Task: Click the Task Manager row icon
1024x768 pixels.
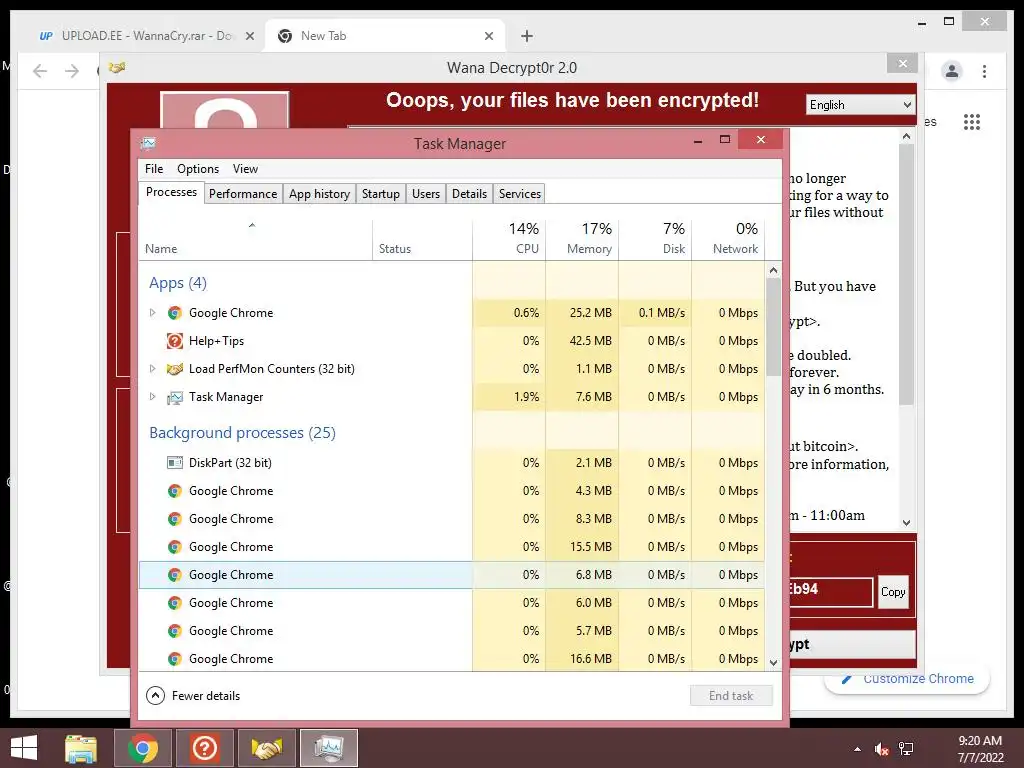Action: pyautogui.click(x=174, y=397)
